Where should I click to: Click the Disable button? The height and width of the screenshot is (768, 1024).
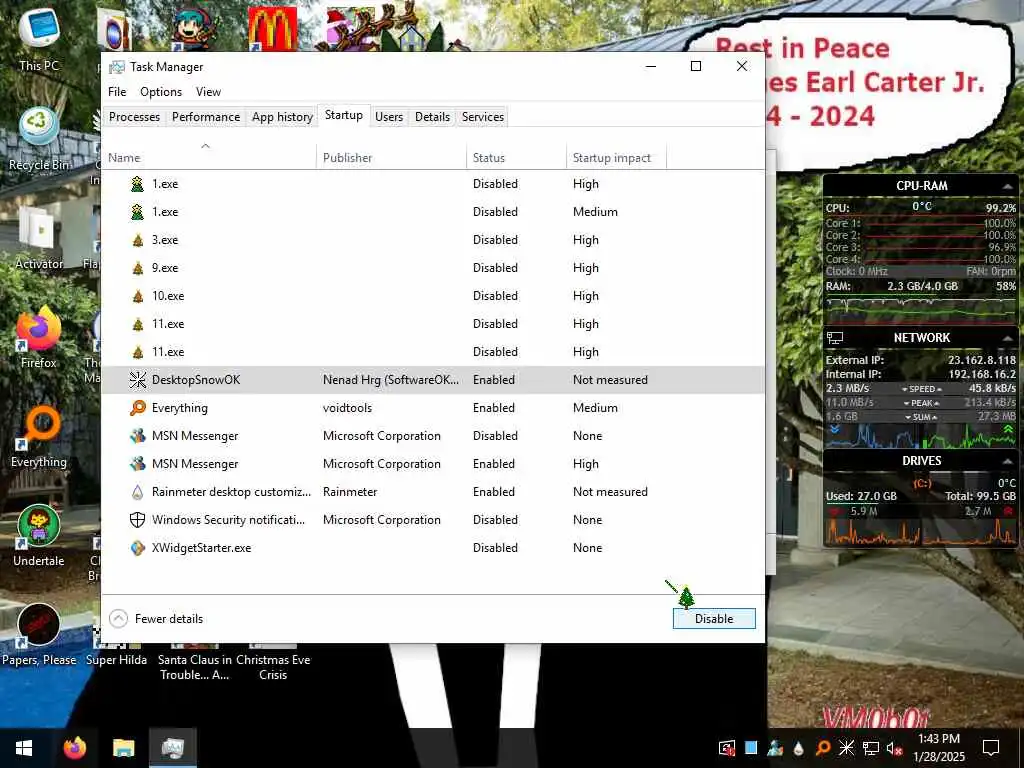tap(714, 618)
